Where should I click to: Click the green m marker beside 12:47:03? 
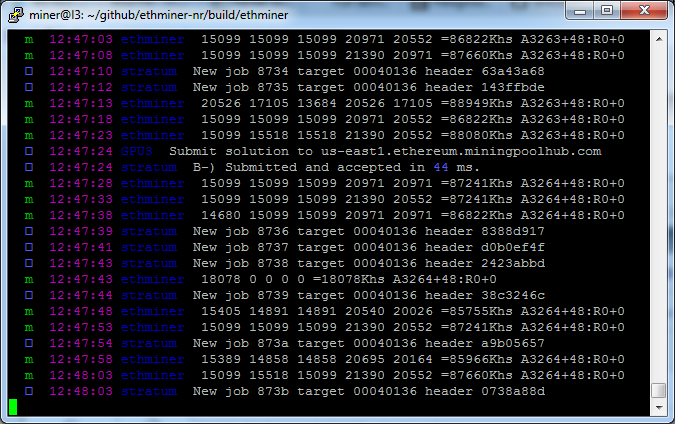pyautogui.click(x=29, y=40)
